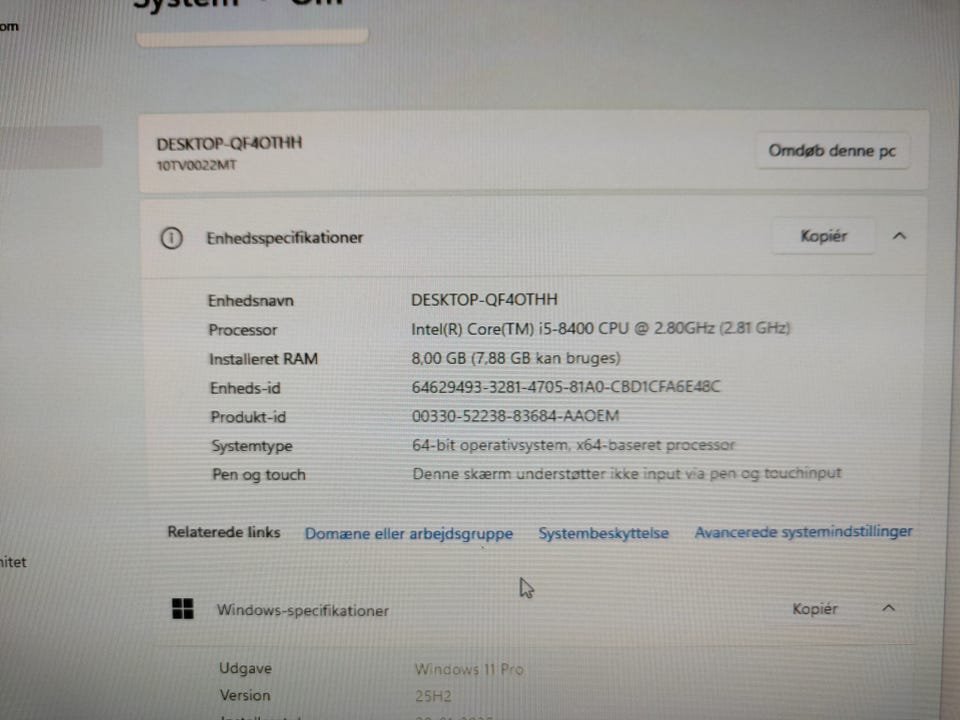
Task: Select the Udgave value Windows 11 Pro
Action: pos(468,669)
